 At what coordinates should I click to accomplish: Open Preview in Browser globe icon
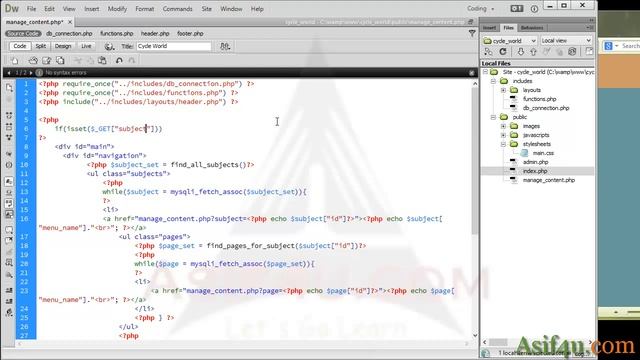coord(109,46)
